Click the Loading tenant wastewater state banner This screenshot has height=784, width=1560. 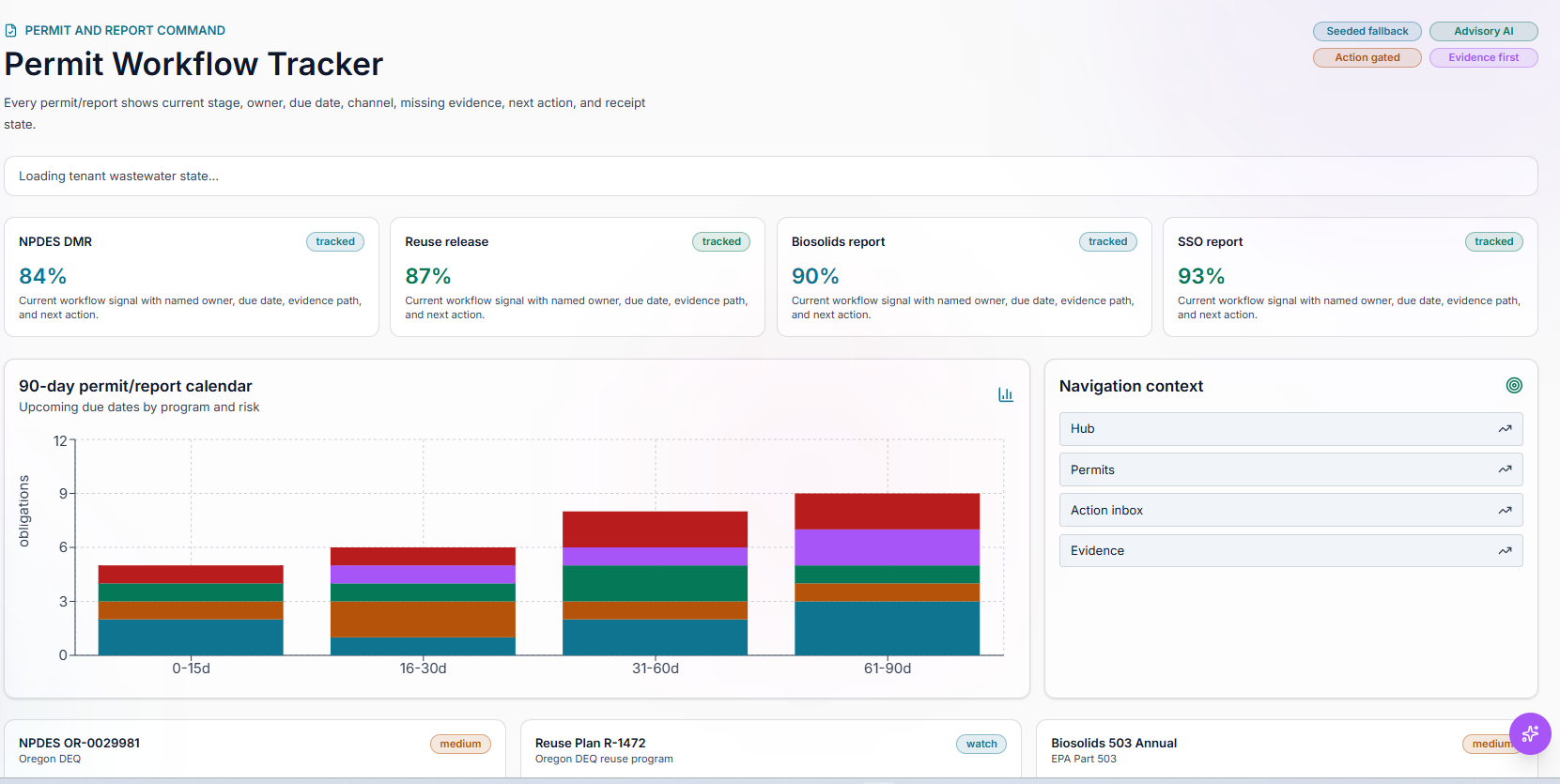coord(771,177)
